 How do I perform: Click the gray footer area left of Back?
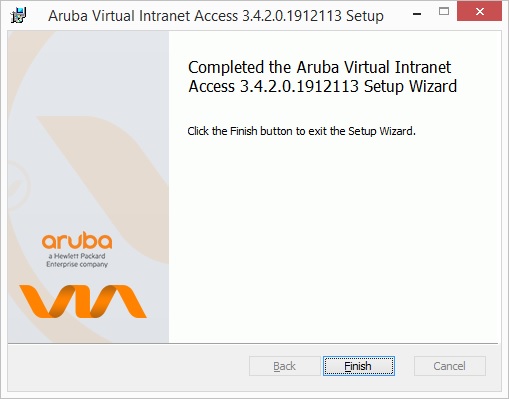tap(127, 366)
